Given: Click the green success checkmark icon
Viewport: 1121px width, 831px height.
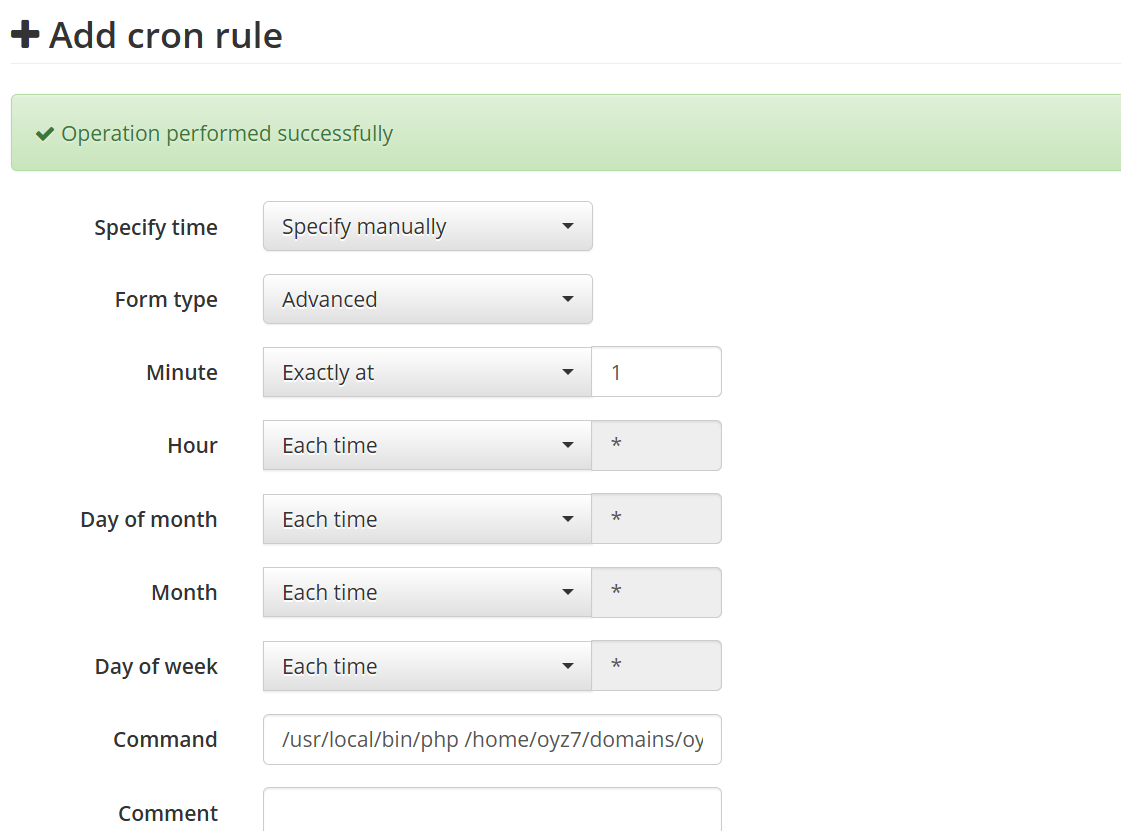Looking at the screenshot, I should tap(44, 134).
